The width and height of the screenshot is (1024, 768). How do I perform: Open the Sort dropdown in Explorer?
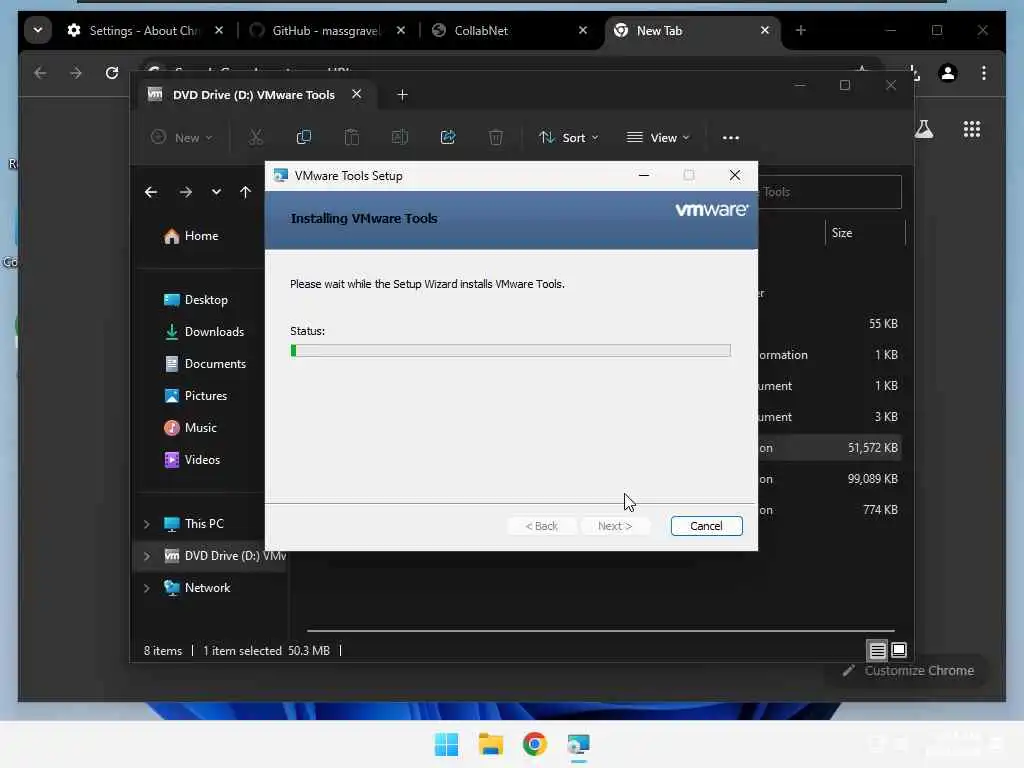click(x=568, y=138)
